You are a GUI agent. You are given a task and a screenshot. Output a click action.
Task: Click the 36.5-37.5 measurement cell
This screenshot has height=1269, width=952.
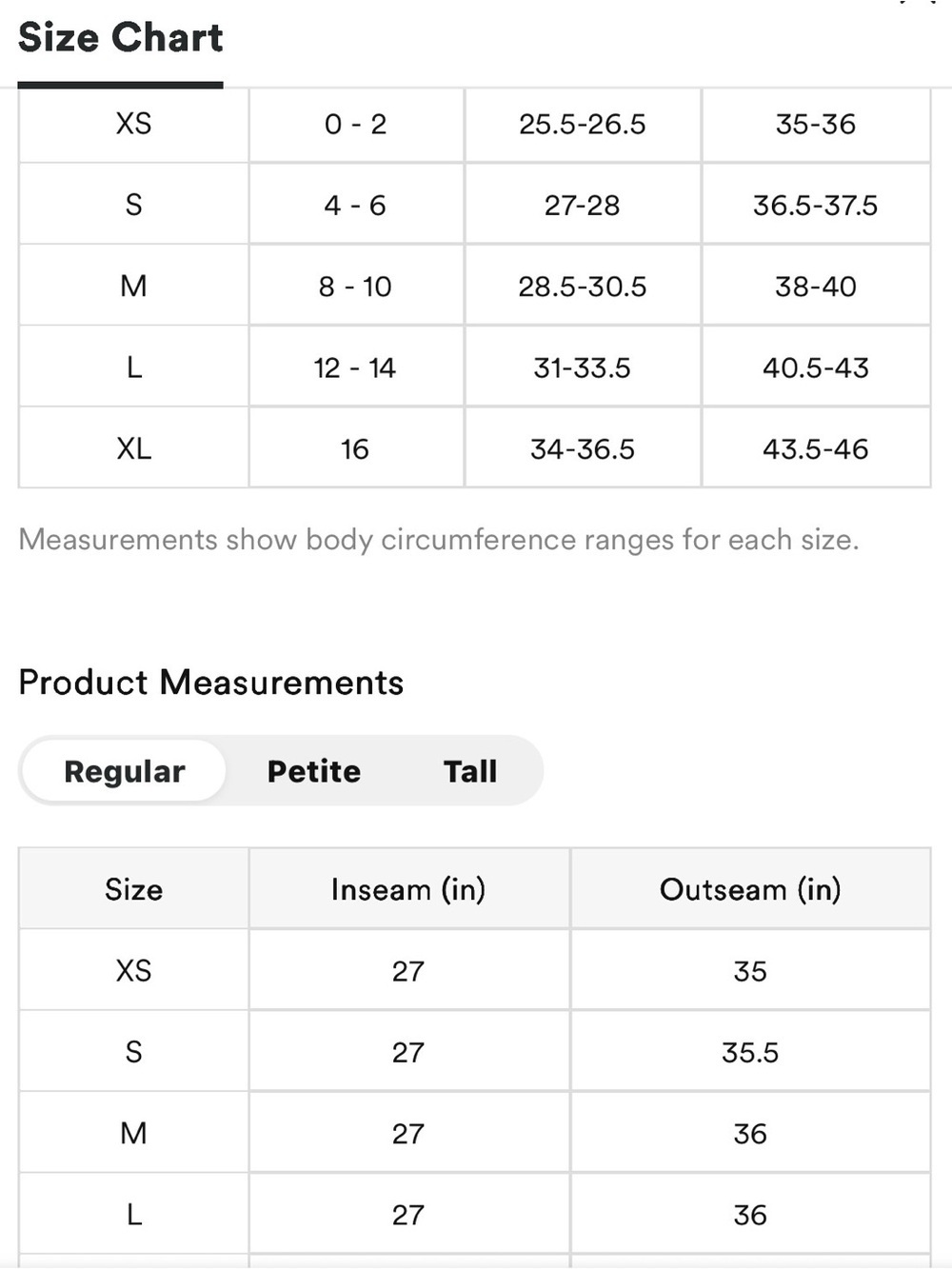click(816, 205)
